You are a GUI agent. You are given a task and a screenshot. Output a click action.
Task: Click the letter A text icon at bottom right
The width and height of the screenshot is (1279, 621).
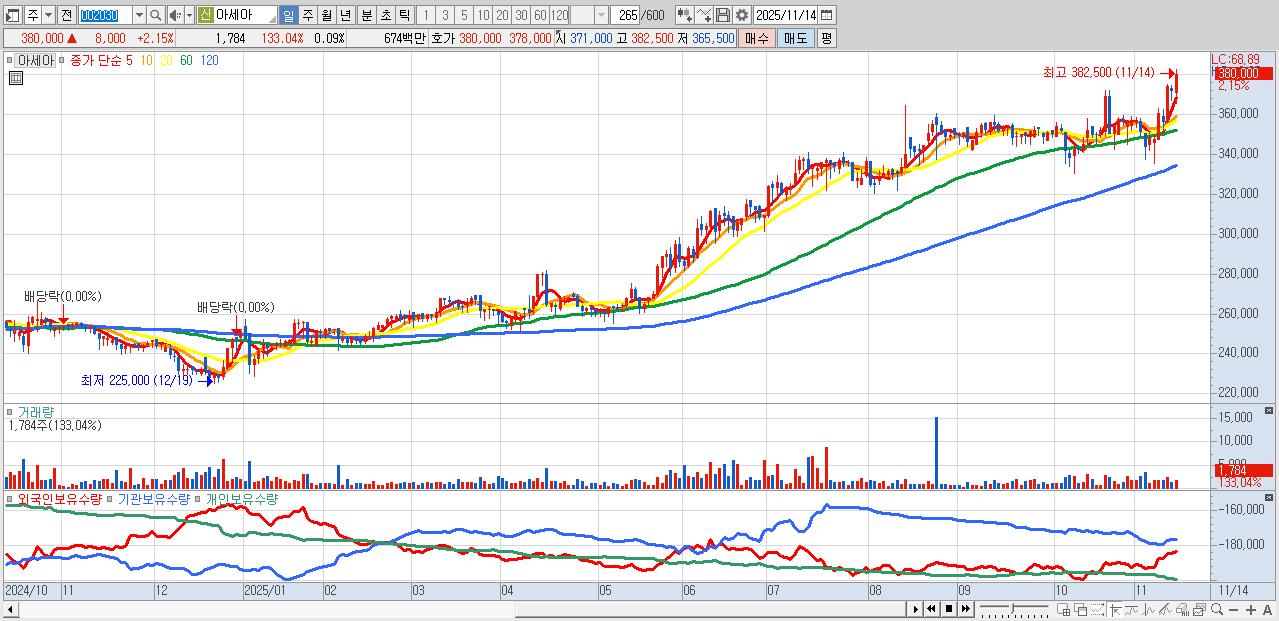[1267, 609]
